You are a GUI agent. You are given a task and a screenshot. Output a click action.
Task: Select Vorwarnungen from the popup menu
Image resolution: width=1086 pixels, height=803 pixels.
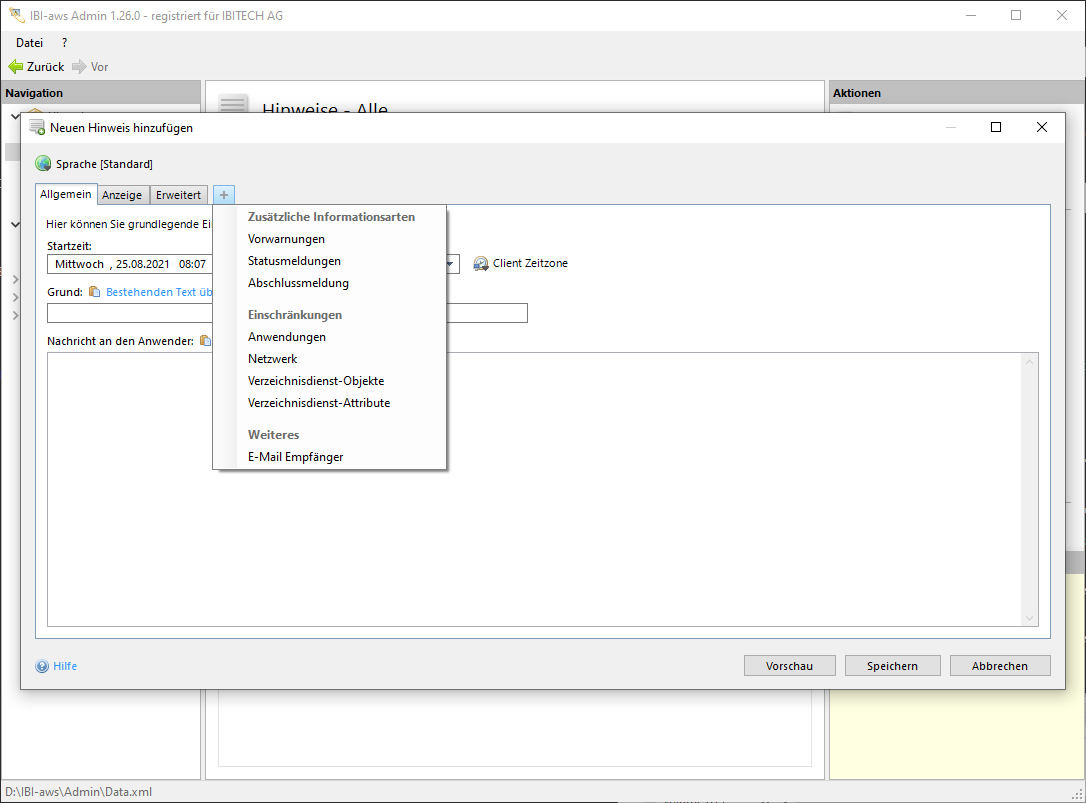pos(286,239)
